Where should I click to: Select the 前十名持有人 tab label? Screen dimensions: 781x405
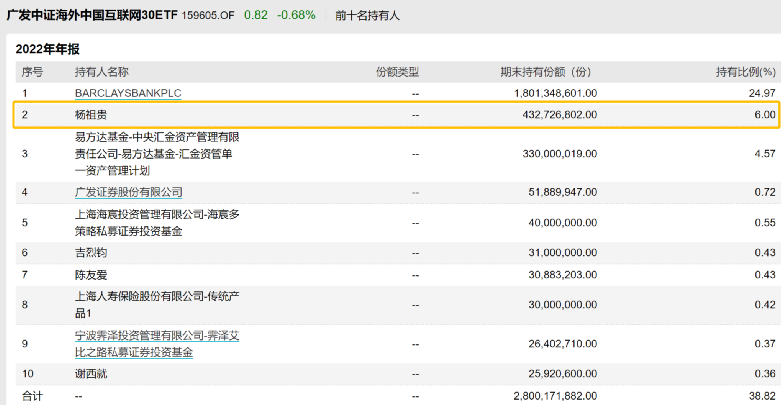(367, 15)
